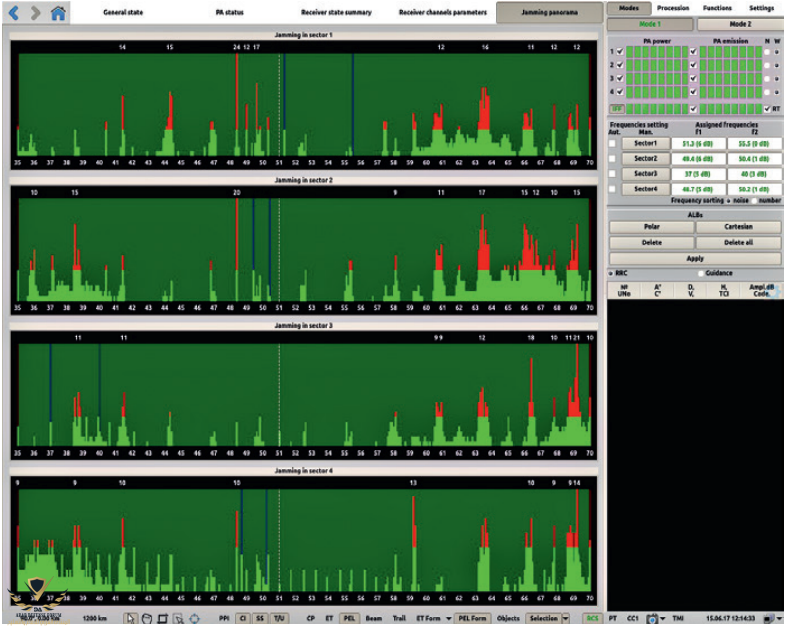Expand the ET Form dropdown arrow

(x=448, y=618)
